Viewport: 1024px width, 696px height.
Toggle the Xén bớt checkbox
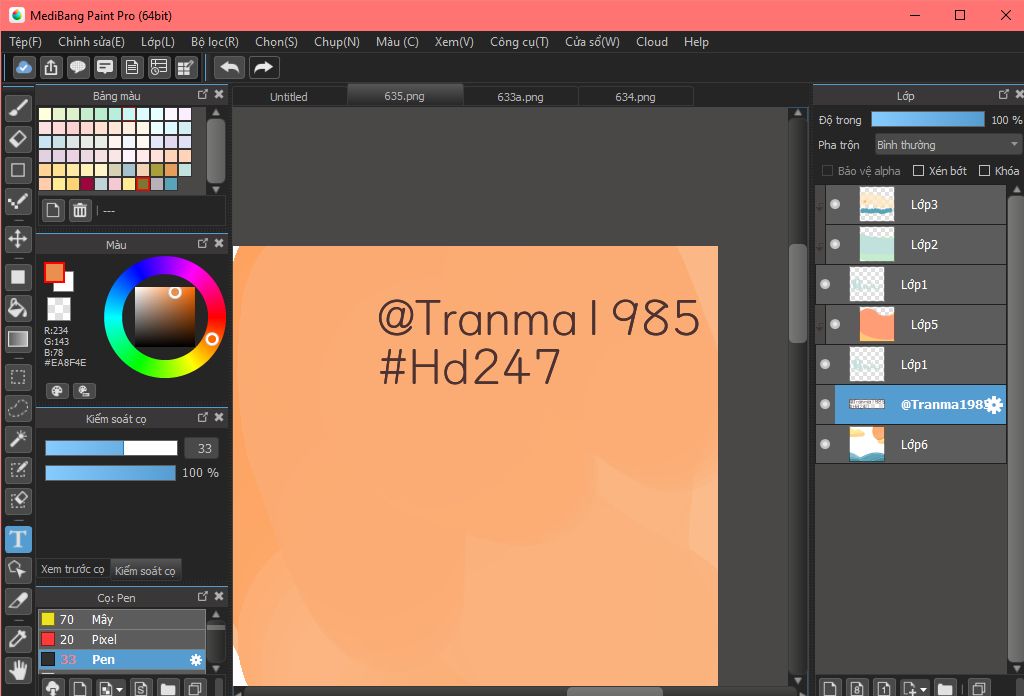pyautogui.click(x=918, y=171)
